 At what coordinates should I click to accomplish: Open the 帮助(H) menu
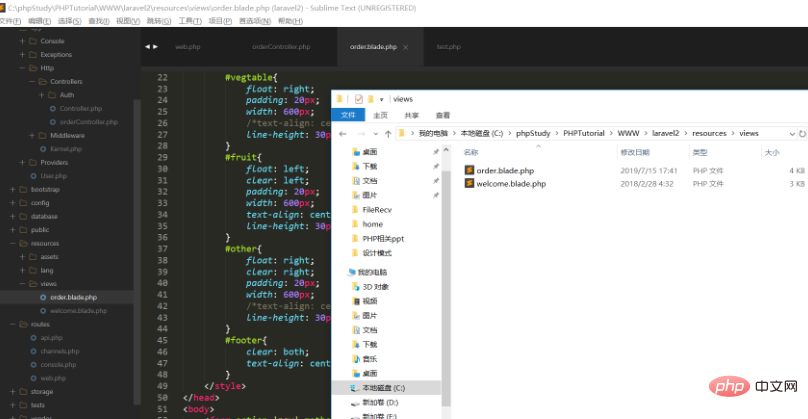[290, 21]
